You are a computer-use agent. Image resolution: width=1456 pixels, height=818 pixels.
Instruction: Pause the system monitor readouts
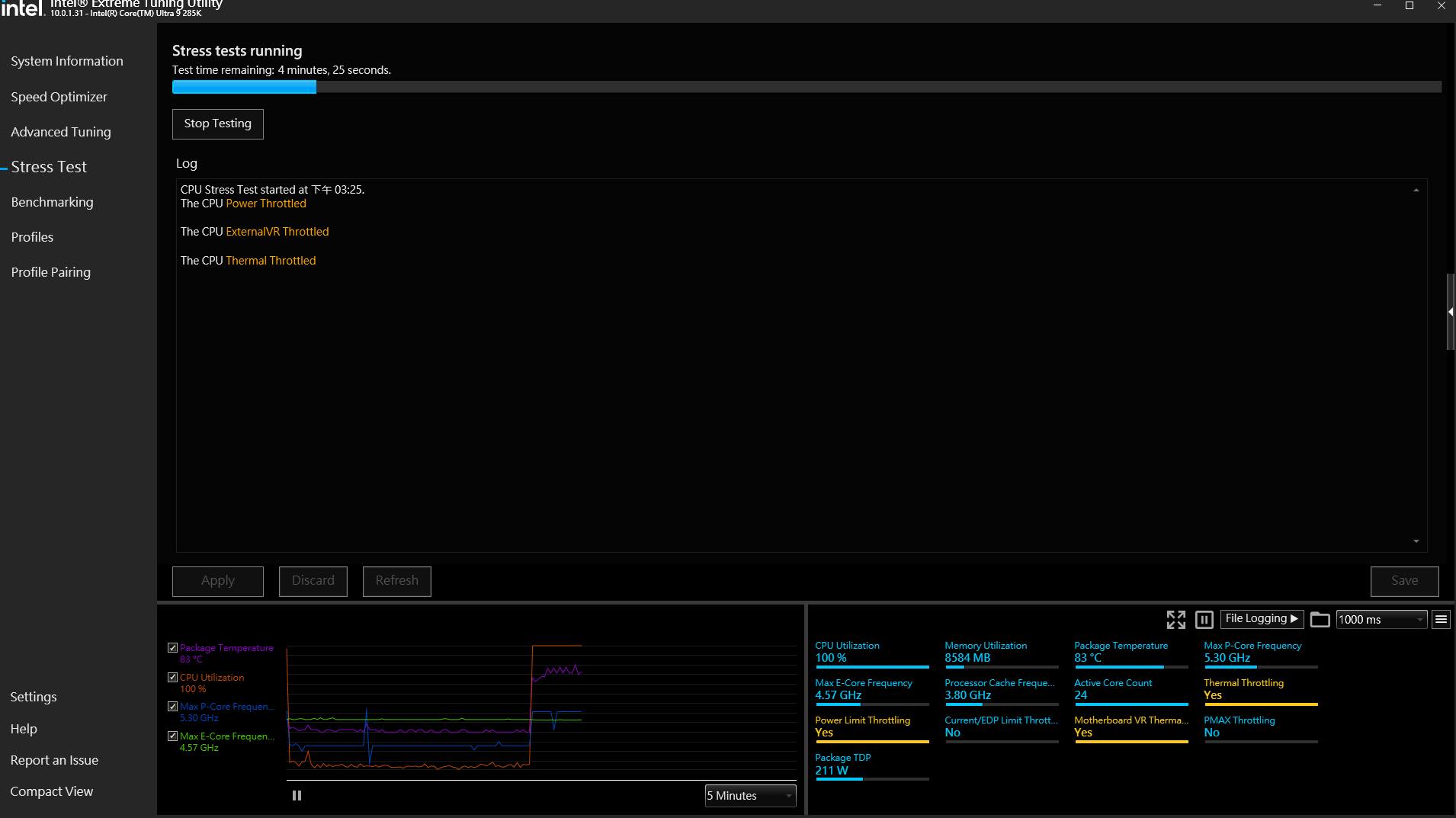(x=1204, y=620)
